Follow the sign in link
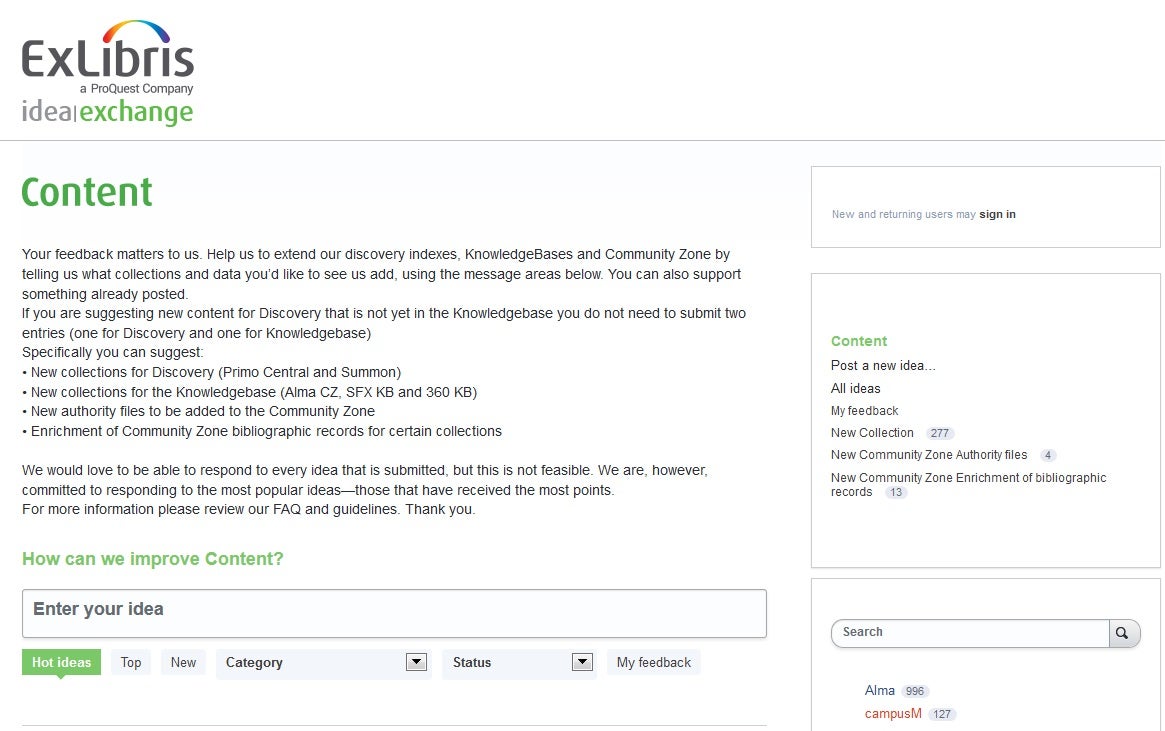 (x=997, y=215)
